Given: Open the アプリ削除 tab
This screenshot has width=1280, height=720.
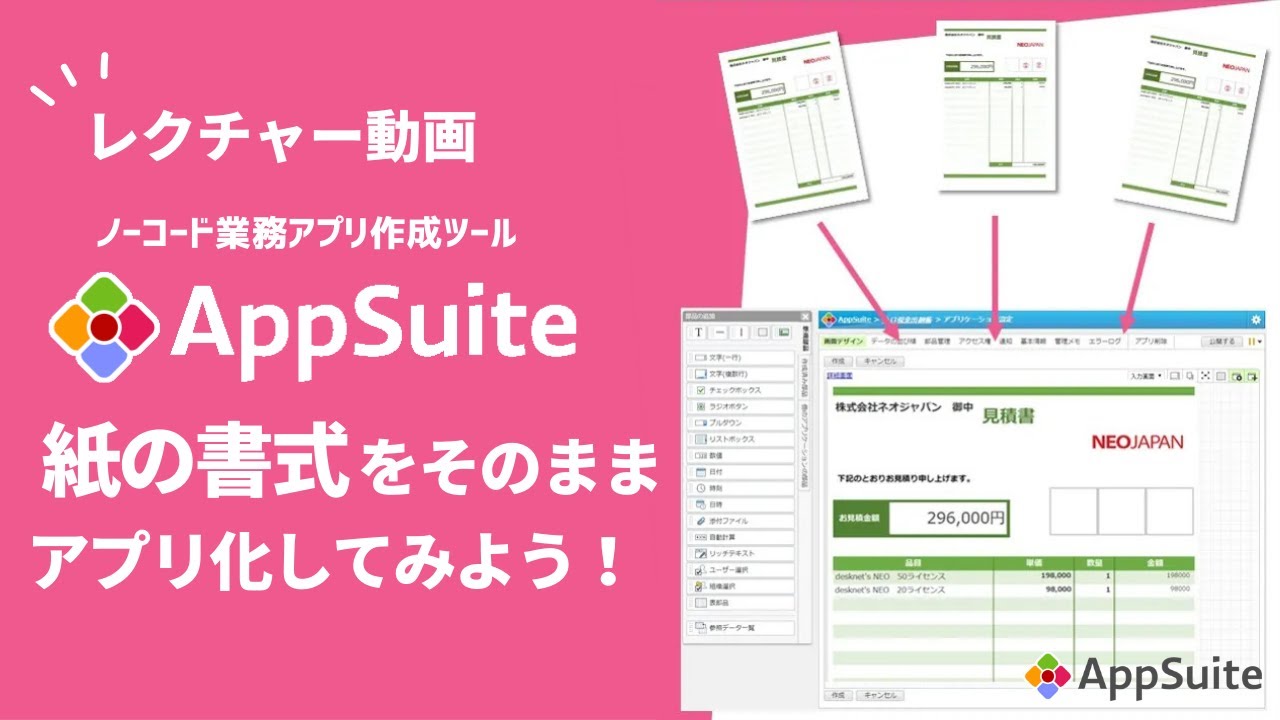Looking at the screenshot, I should (1150, 341).
